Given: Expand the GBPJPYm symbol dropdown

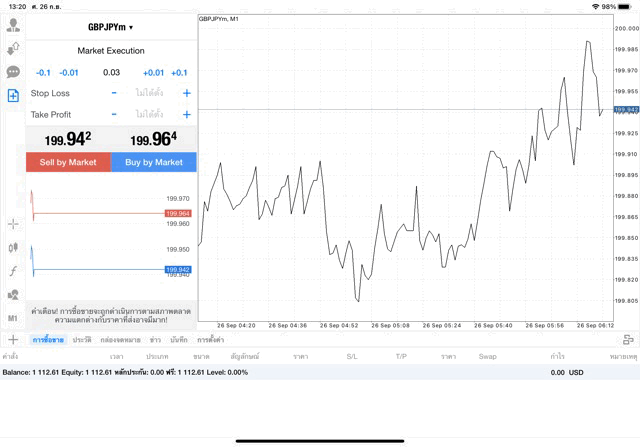Looking at the screenshot, I should point(110,27).
